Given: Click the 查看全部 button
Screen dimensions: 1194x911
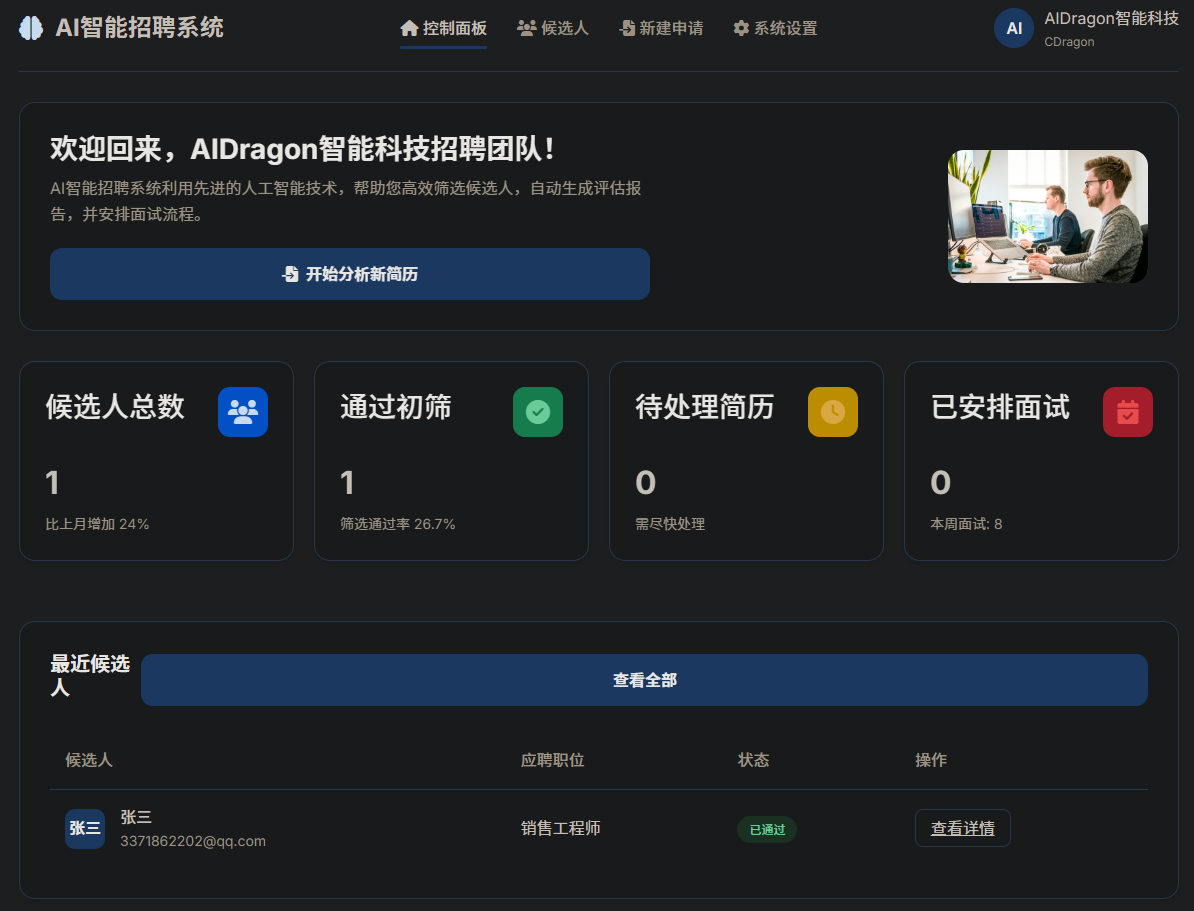Looking at the screenshot, I should click(644, 680).
